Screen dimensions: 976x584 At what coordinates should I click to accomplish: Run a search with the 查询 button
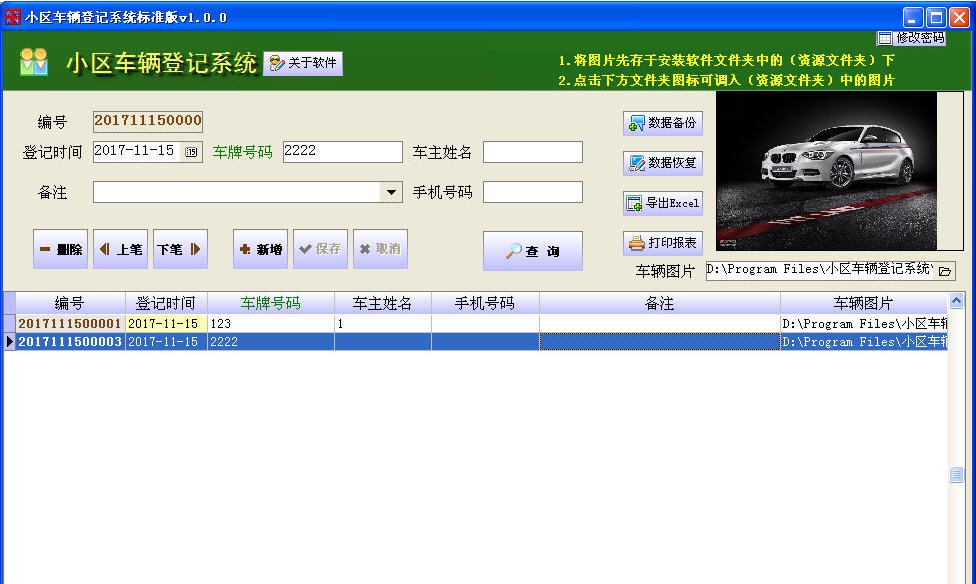[x=532, y=250]
